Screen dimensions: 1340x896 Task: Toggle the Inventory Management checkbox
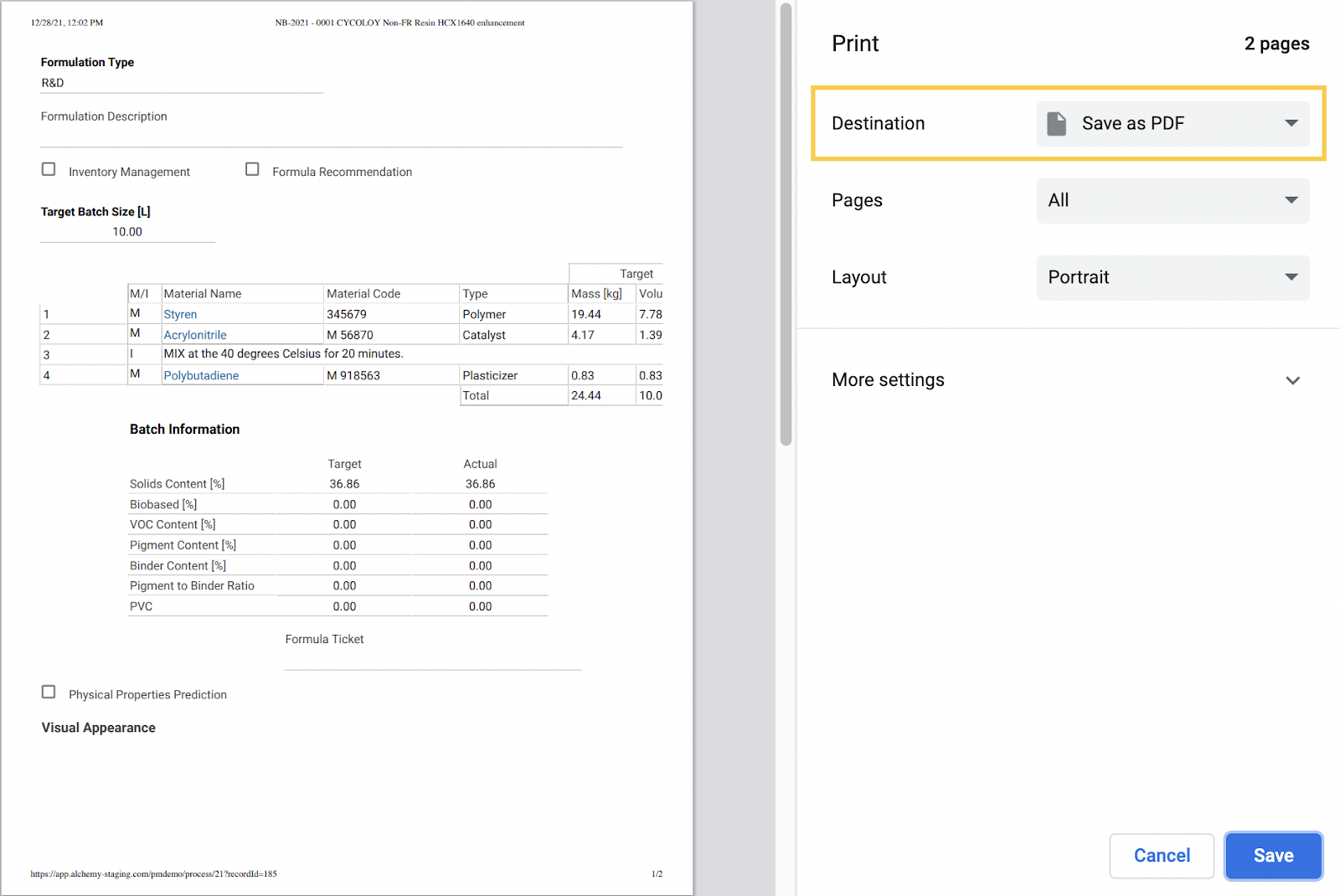(x=49, y=169)
